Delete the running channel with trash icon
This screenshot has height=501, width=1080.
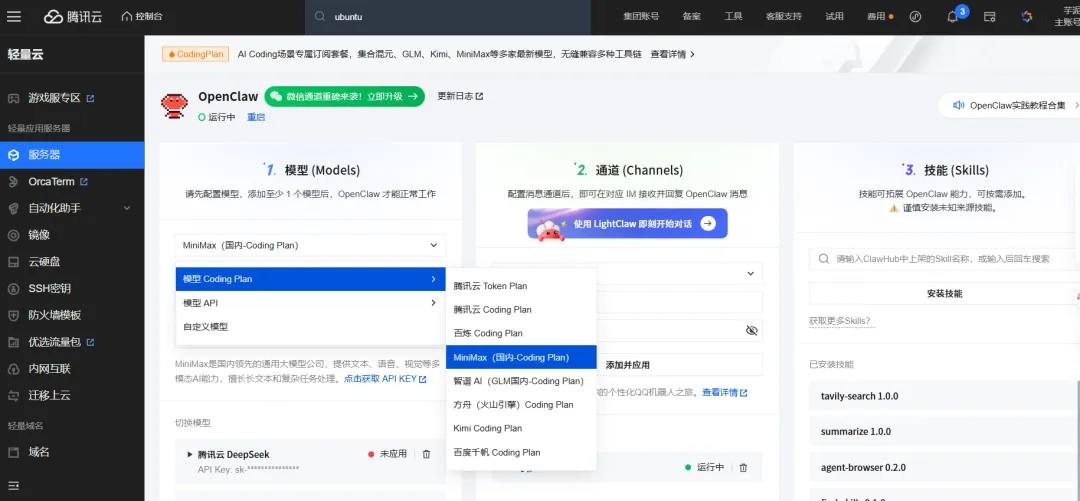point(743,467)
